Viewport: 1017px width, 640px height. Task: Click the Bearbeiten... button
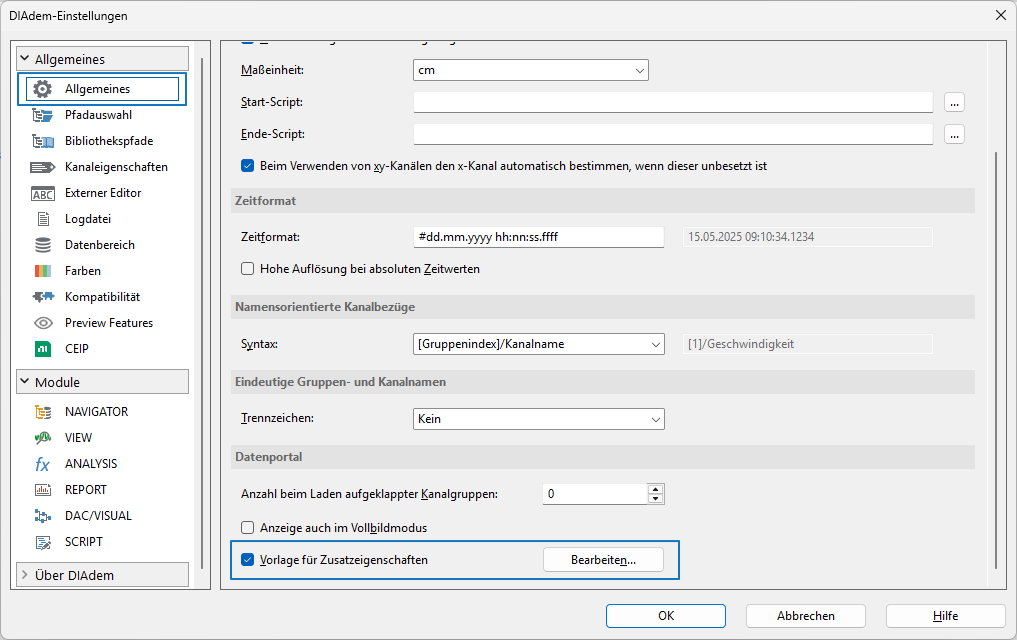click(603, 560)
